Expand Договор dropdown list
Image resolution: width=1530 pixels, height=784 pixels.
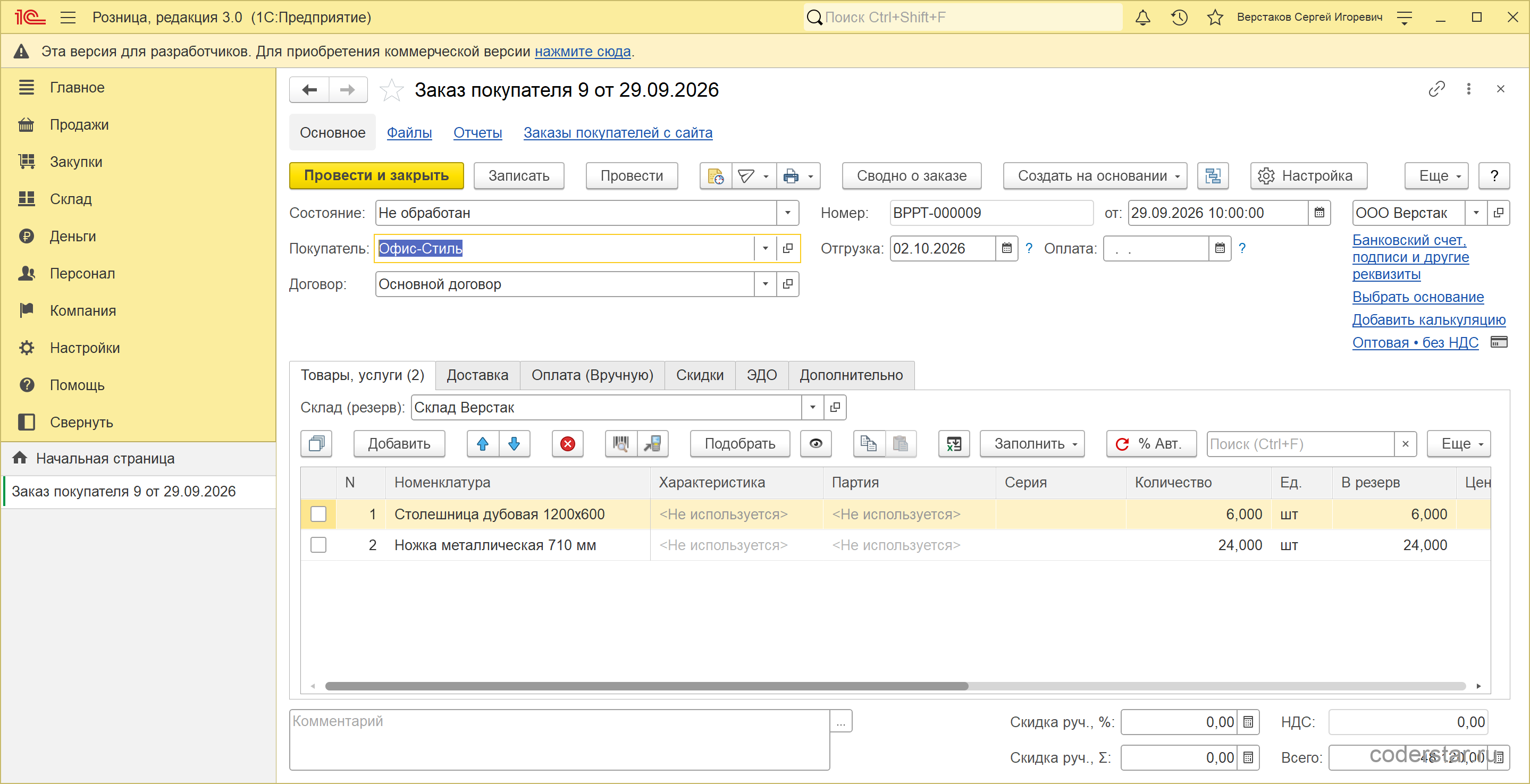pos(765,284)
